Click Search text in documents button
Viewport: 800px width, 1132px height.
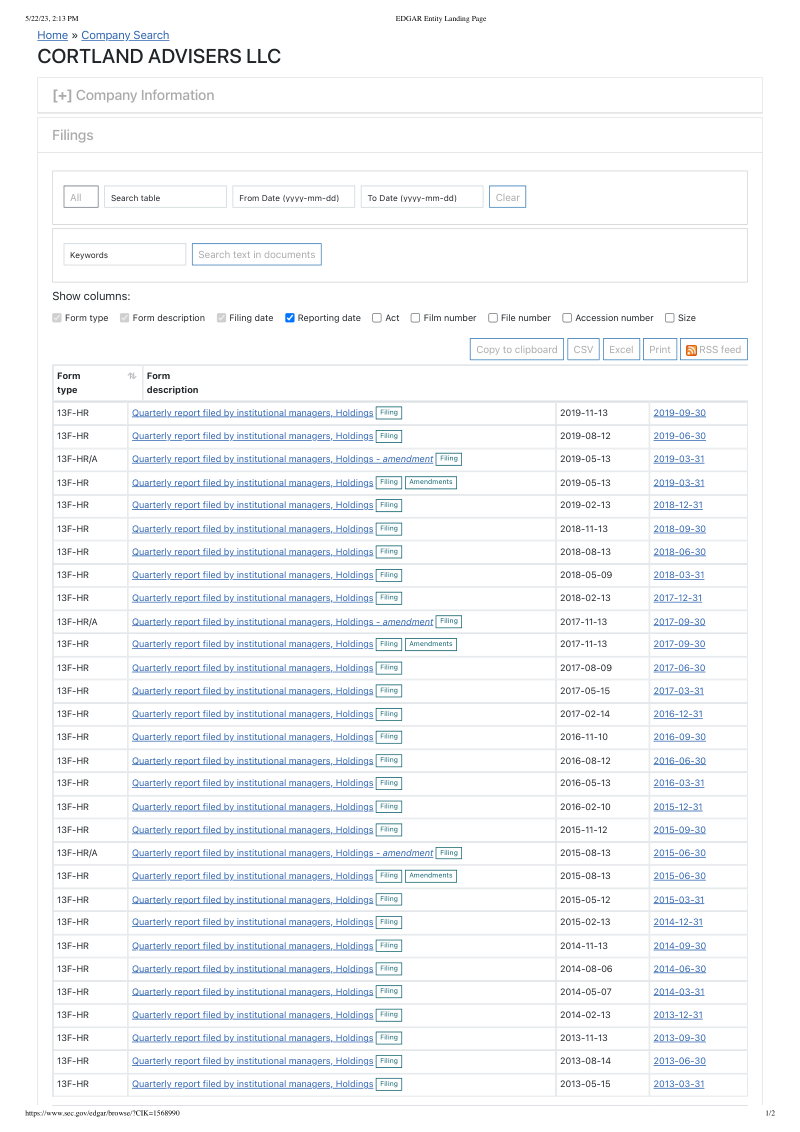256,254
